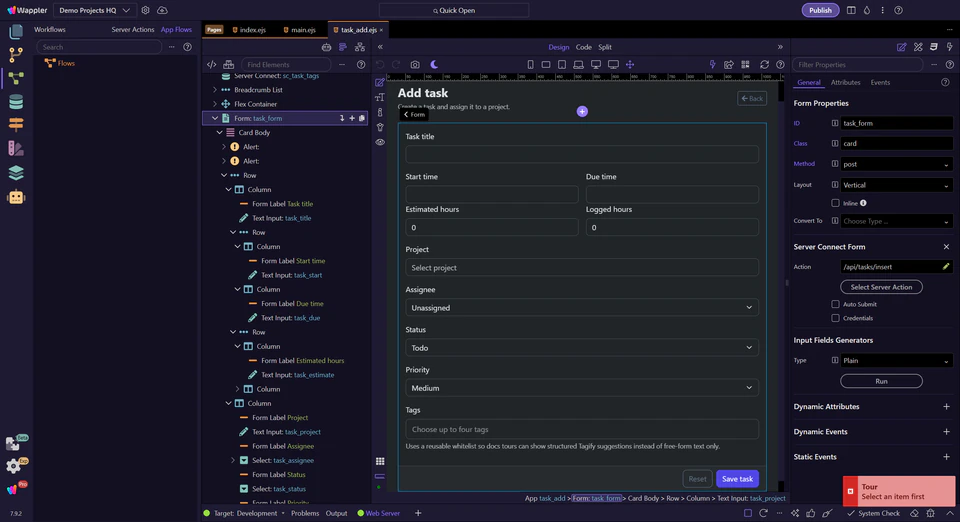Click the lightning bolt icon in design toolbar
The width and height of the screenshot is (960, 522).
point(712,64)
